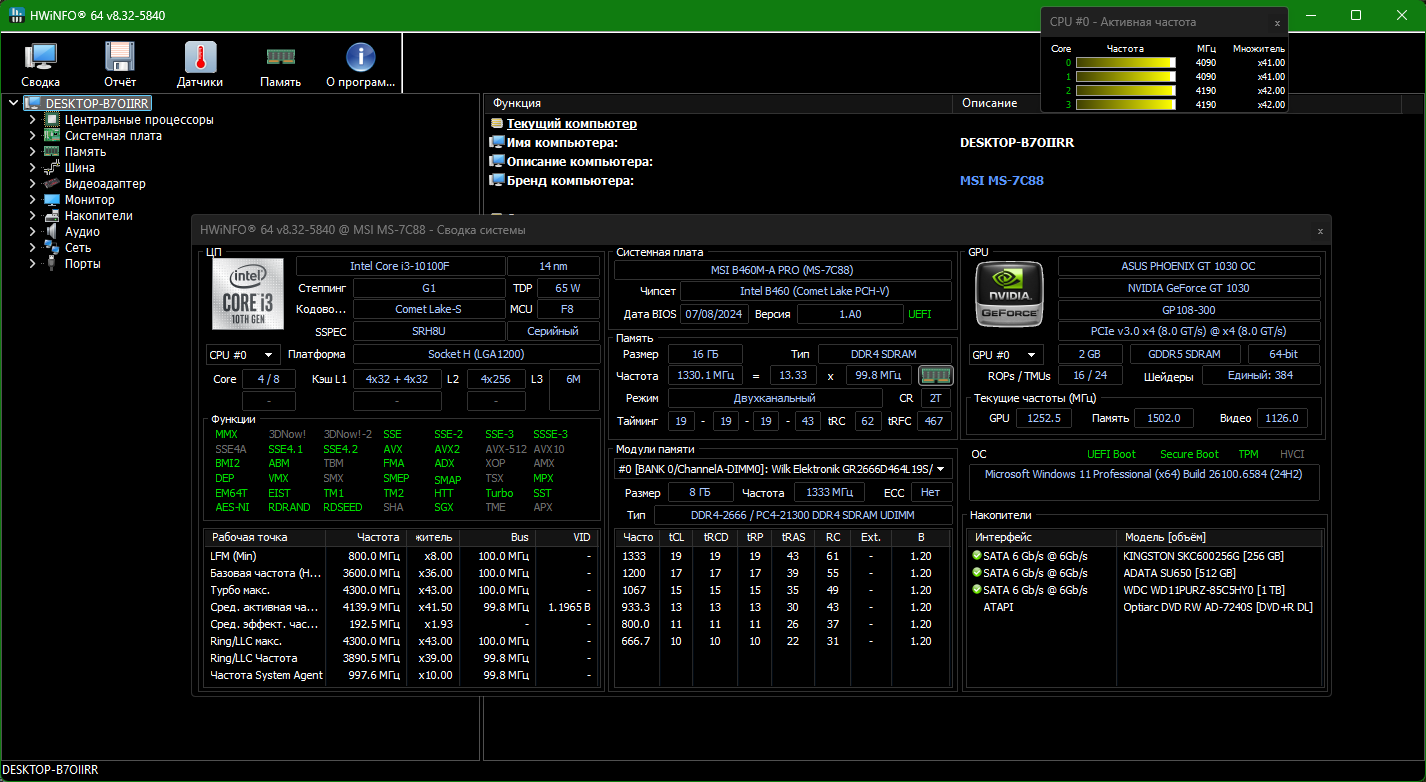Click the NVIDIA GeForce logo

click(x=1009, y=293)
